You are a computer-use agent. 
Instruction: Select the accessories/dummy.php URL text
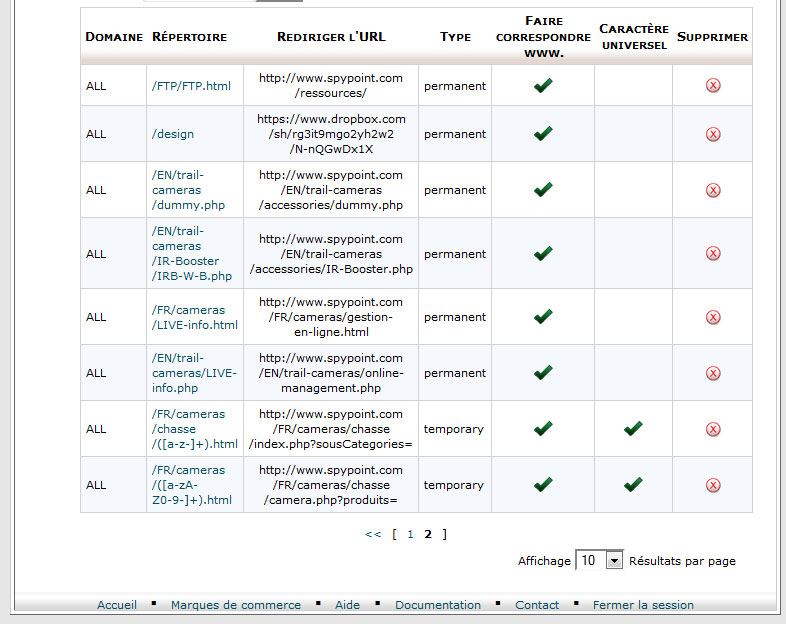[331, 190]
